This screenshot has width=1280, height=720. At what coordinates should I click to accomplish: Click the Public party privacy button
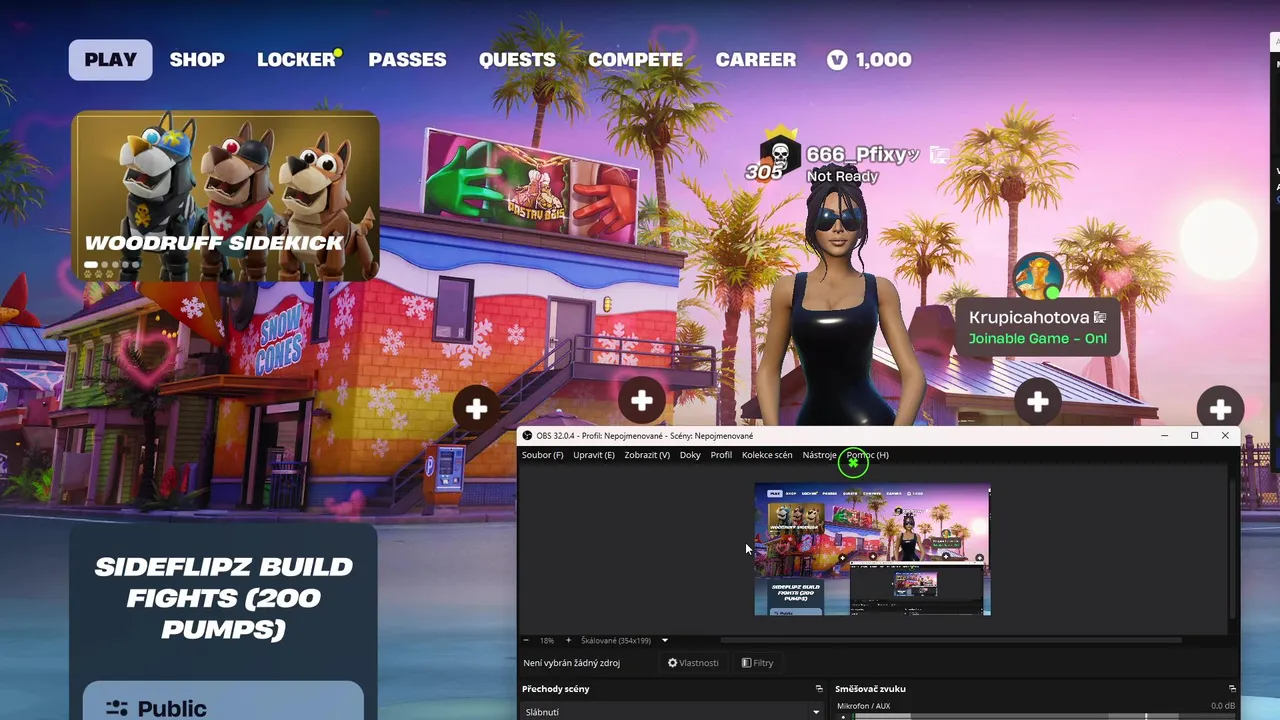(x=223, y=701)
